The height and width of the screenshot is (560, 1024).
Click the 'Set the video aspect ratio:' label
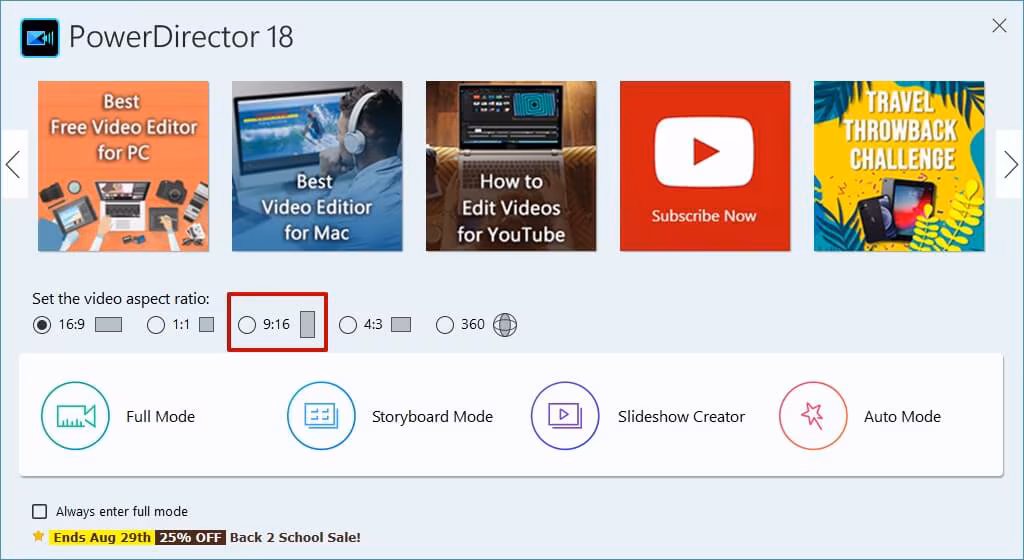121,298
